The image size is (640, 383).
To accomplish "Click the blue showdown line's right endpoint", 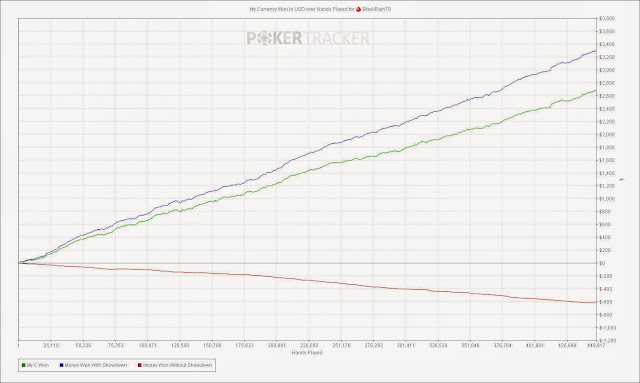I will [x=596, y=51].
